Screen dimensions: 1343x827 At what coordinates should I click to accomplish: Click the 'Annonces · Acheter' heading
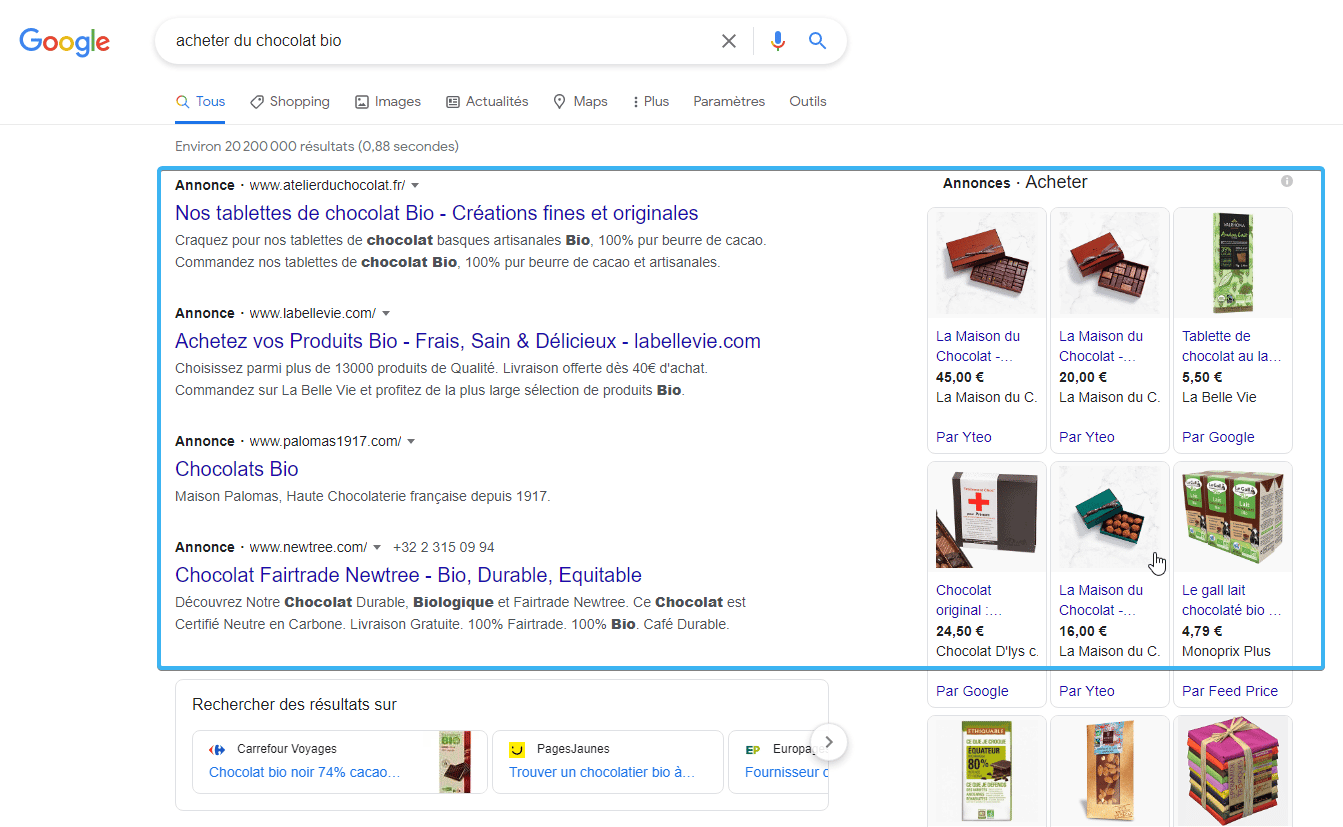click(x=1015, y=183)
